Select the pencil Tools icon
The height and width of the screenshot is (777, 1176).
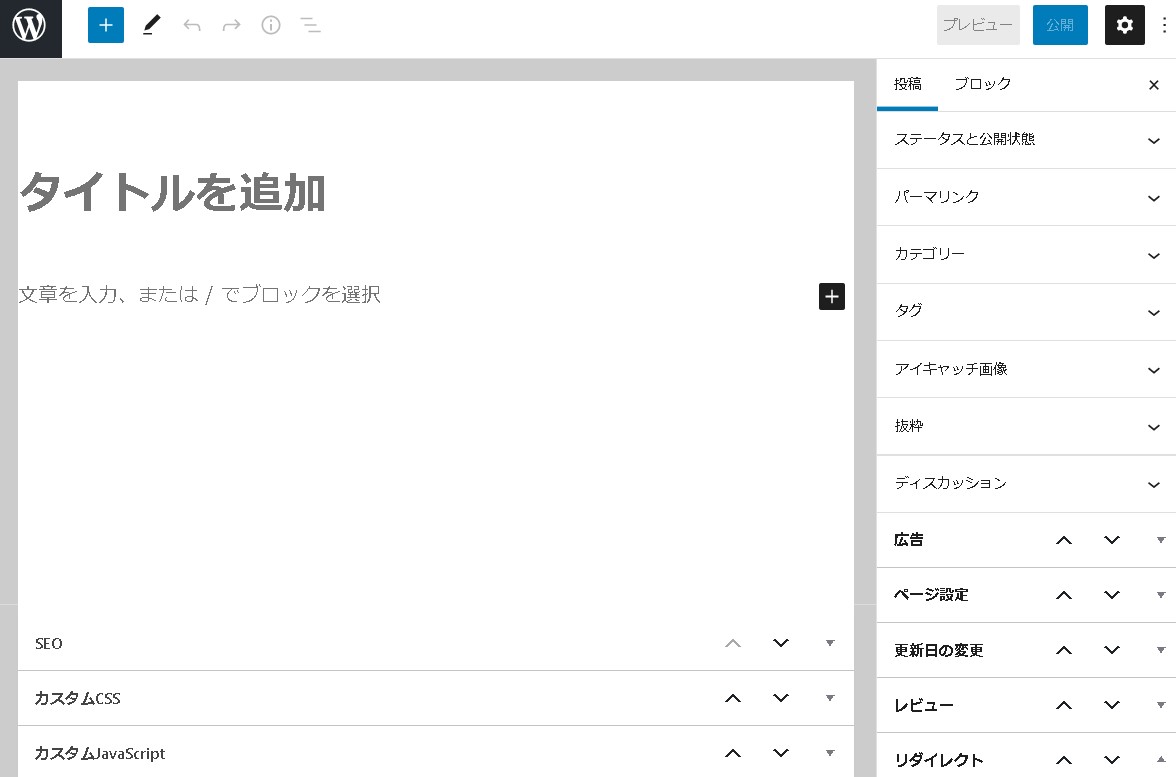(x=151, y=25)
